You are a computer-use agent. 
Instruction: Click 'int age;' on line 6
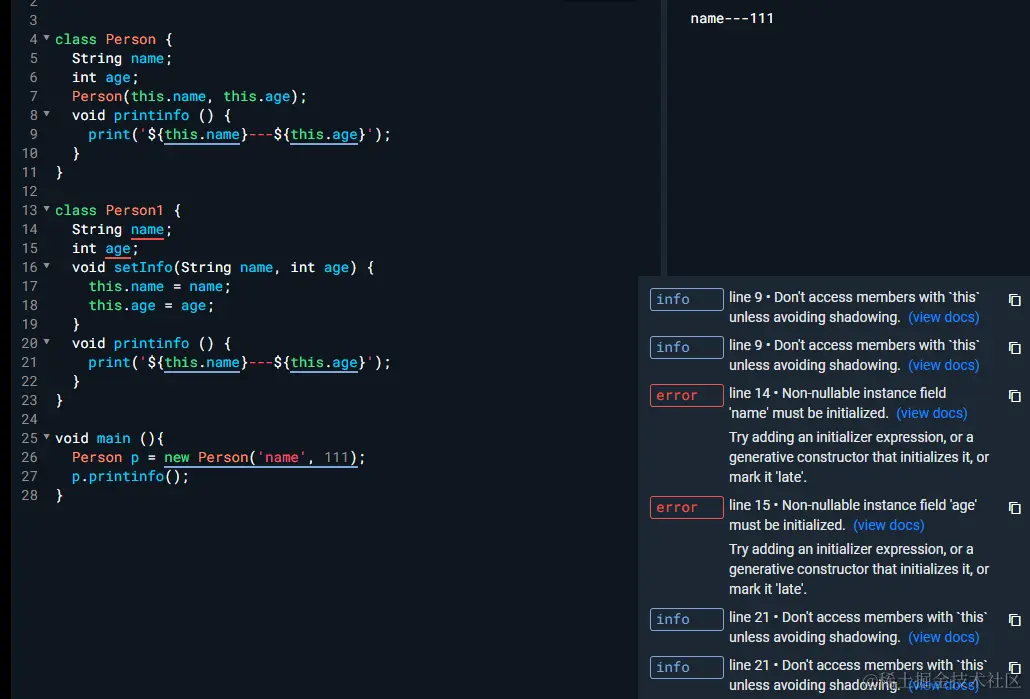pos(105,78)
